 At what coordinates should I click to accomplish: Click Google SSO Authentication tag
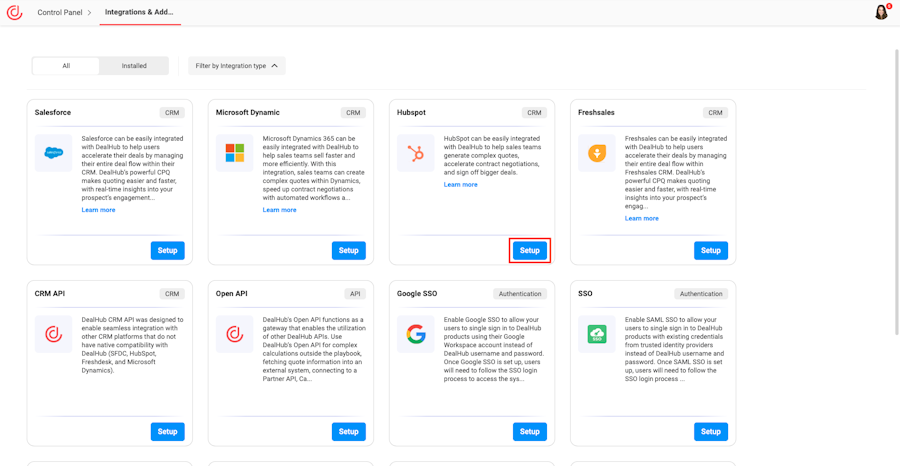(520, 294)
